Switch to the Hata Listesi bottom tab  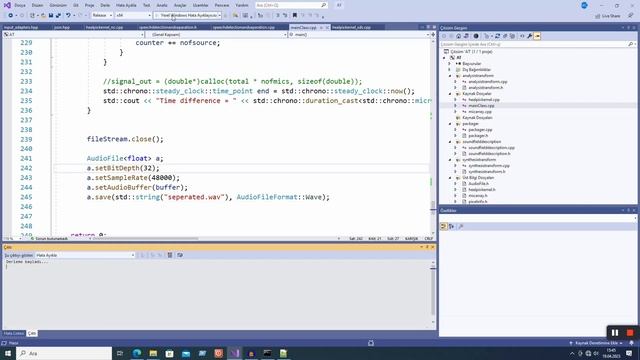pyautogui.click(x=14, y=333)
